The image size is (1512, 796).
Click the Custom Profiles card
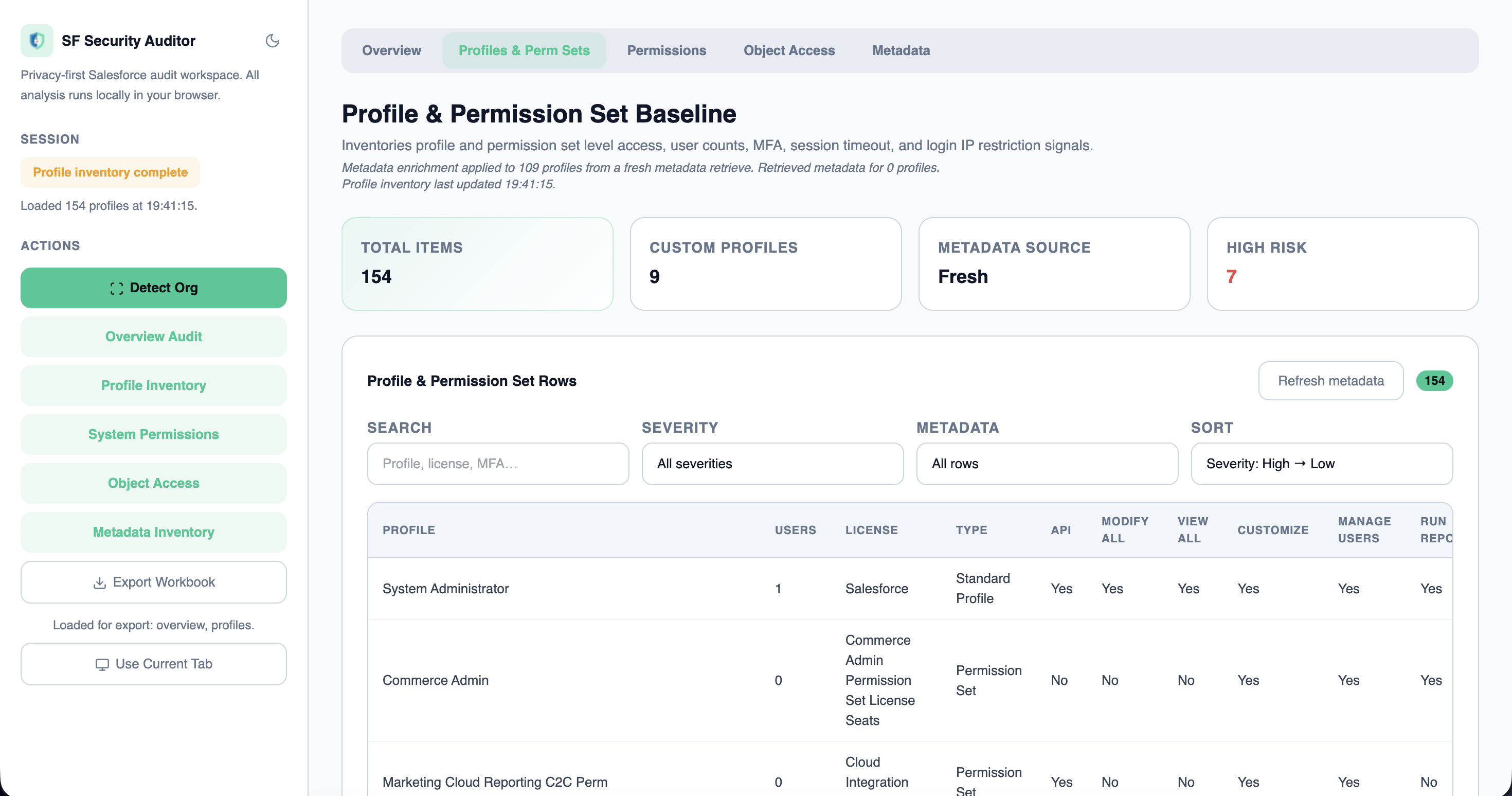coord(765,264)
